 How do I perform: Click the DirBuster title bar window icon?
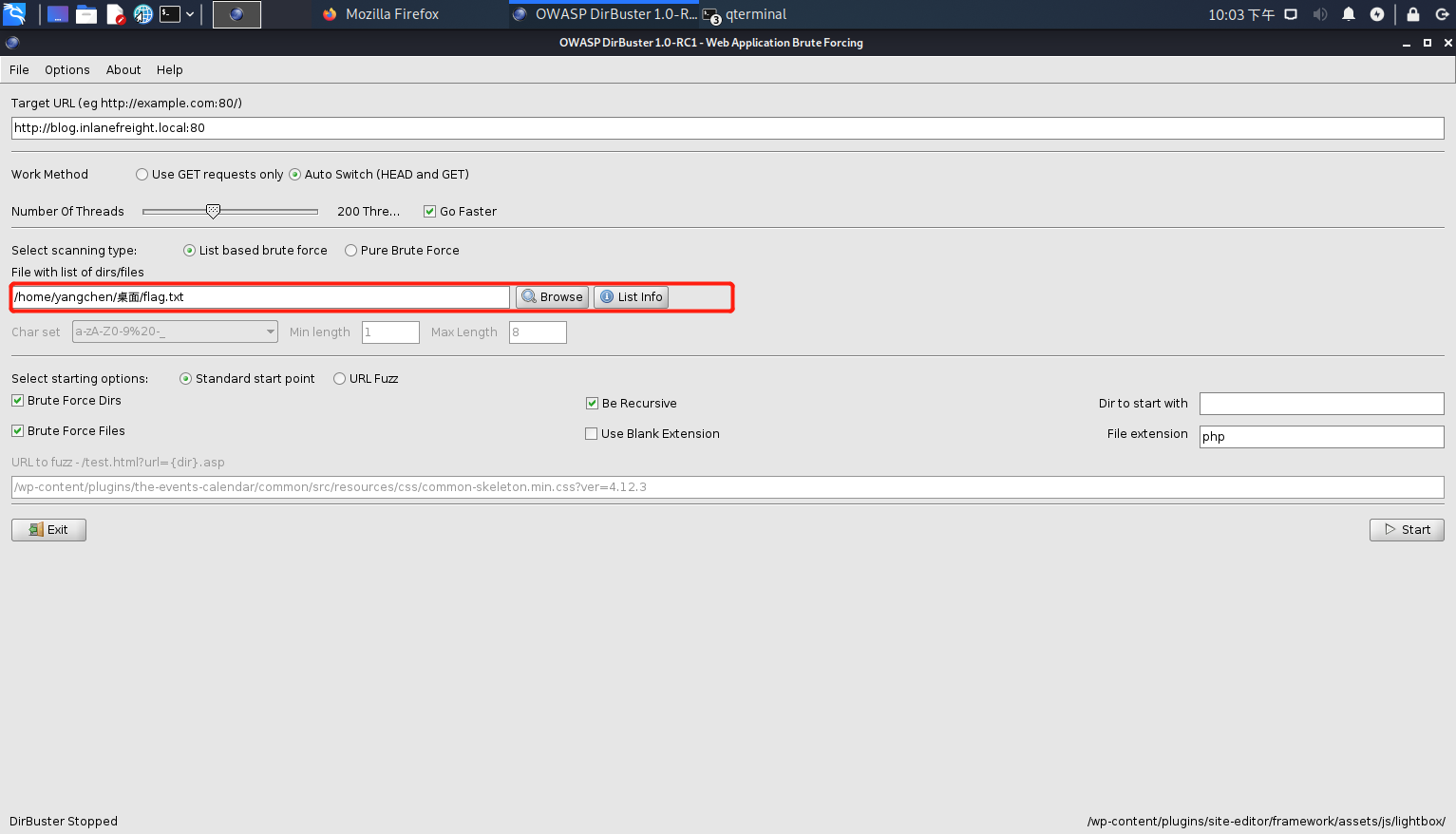[x=12, y=43]
